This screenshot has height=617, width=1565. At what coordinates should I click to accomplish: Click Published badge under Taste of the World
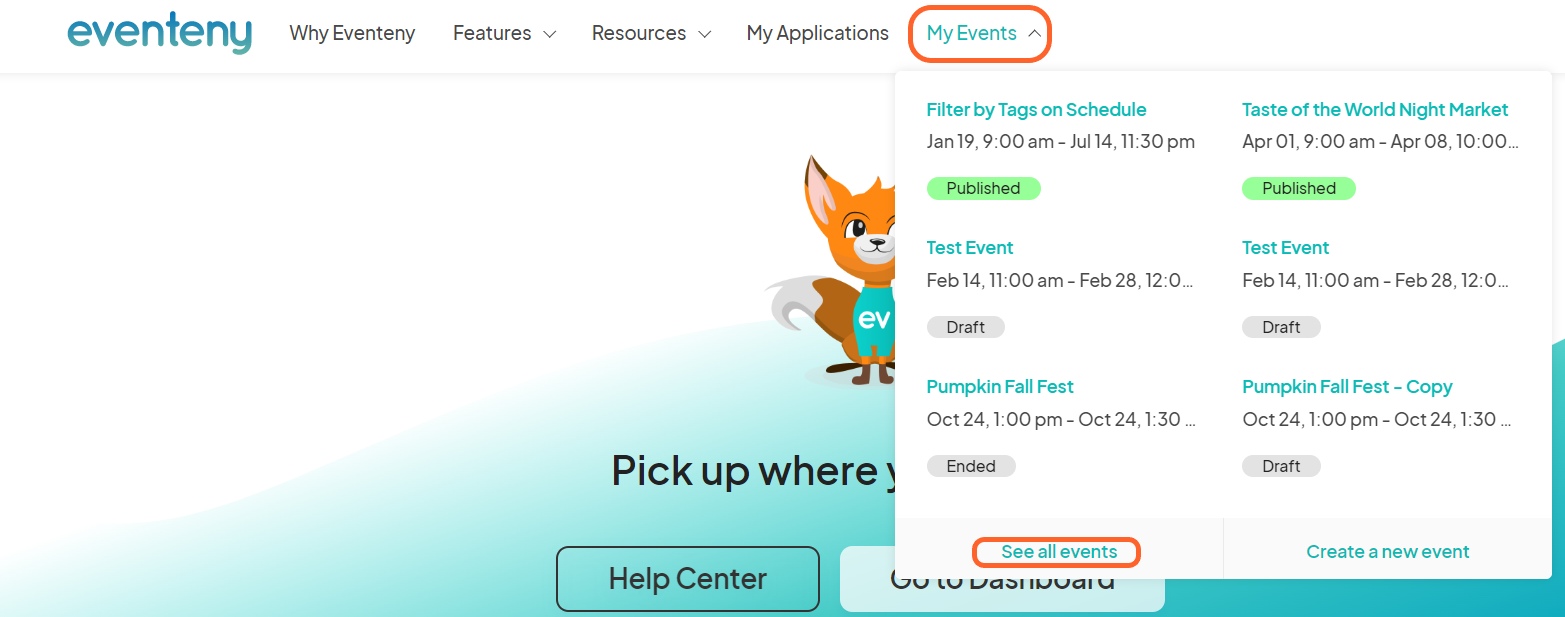tap(1298, 188)
